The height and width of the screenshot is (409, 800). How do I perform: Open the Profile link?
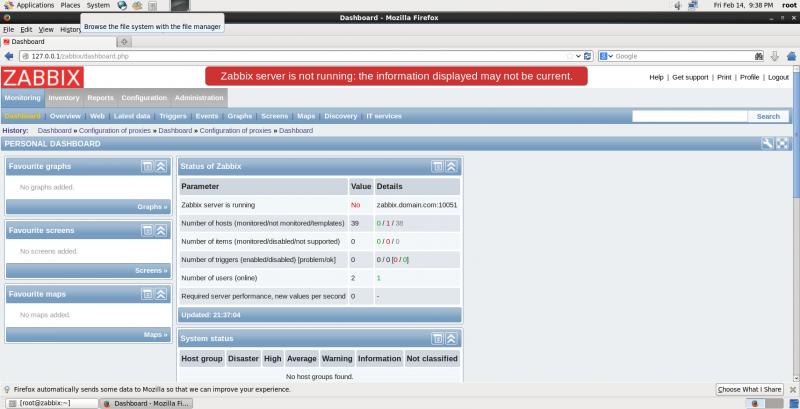pos(749,78)
